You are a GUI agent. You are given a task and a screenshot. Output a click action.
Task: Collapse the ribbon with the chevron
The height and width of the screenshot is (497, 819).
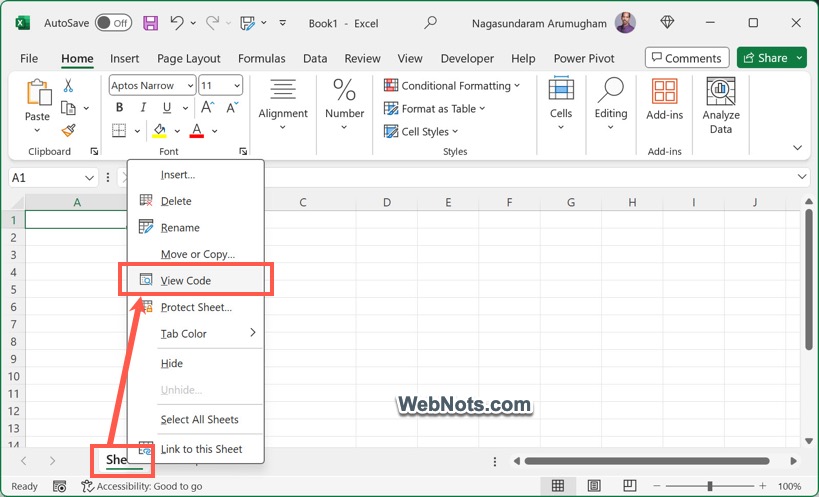click(x=798, y=148)
